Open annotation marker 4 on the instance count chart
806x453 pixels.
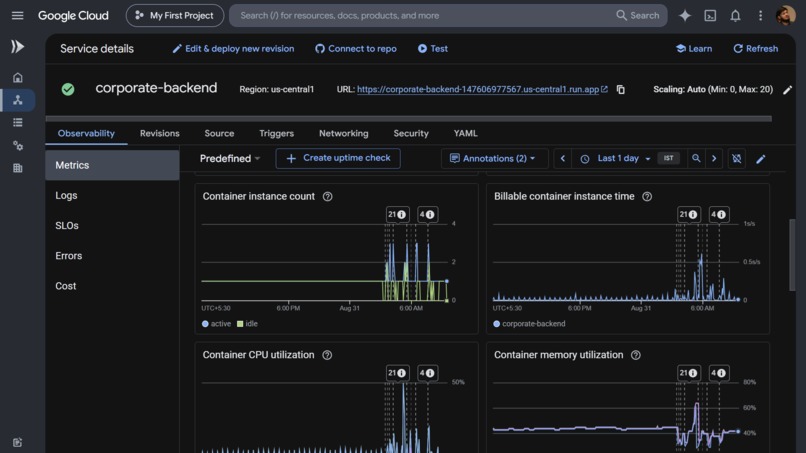click(427, 214)
